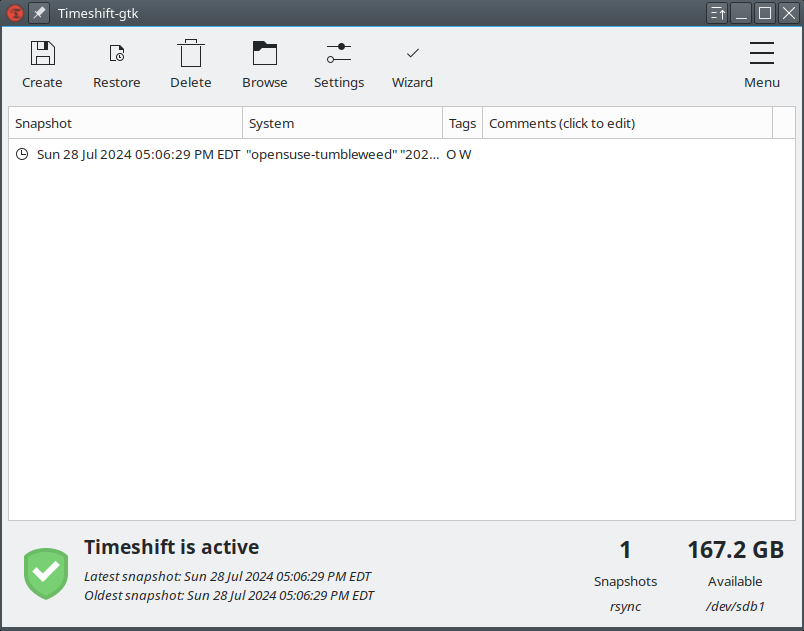The width and height of the screenshot is (804, 631).
Task: Click the snapshots count 1
Action: pyautogui.click(x=625, y=550)
